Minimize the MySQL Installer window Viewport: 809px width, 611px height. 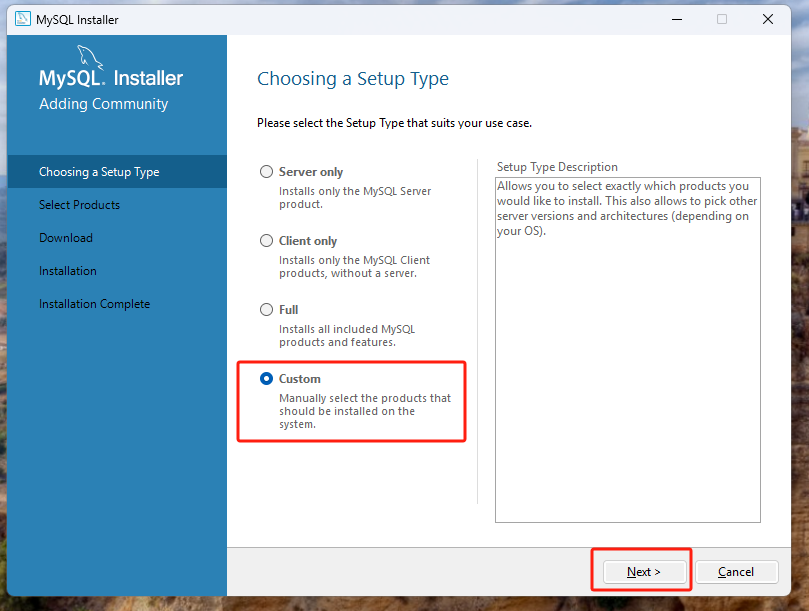tap(676, 19)
